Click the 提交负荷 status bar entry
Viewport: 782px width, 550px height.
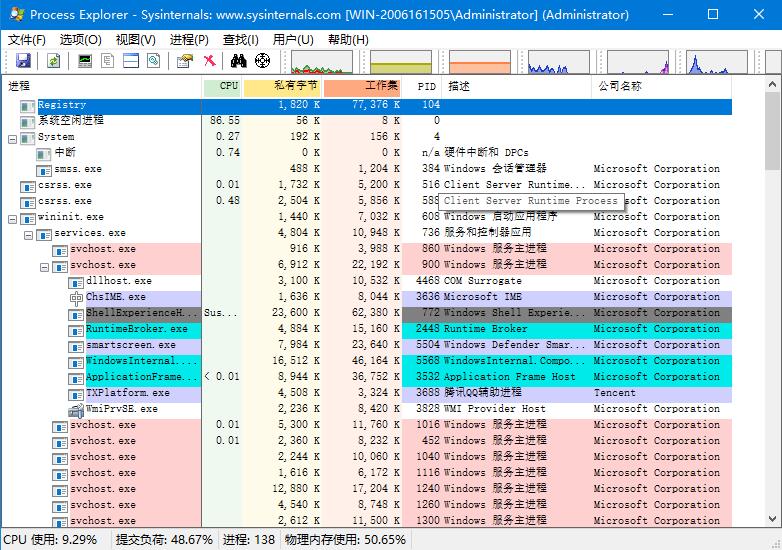pyautogui.click(x=164, y=540)
